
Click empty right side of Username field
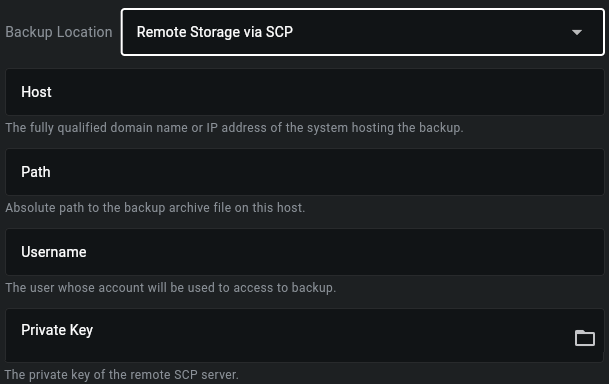466,252
